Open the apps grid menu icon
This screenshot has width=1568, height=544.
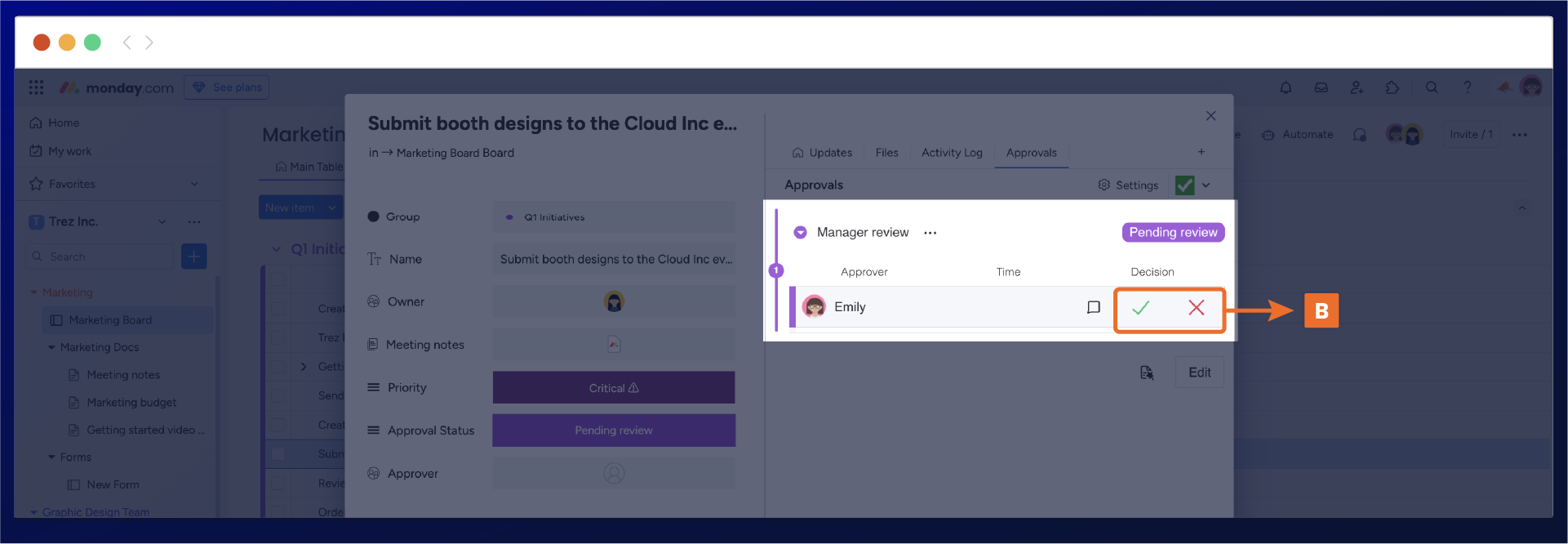click(x=36, y=87)
